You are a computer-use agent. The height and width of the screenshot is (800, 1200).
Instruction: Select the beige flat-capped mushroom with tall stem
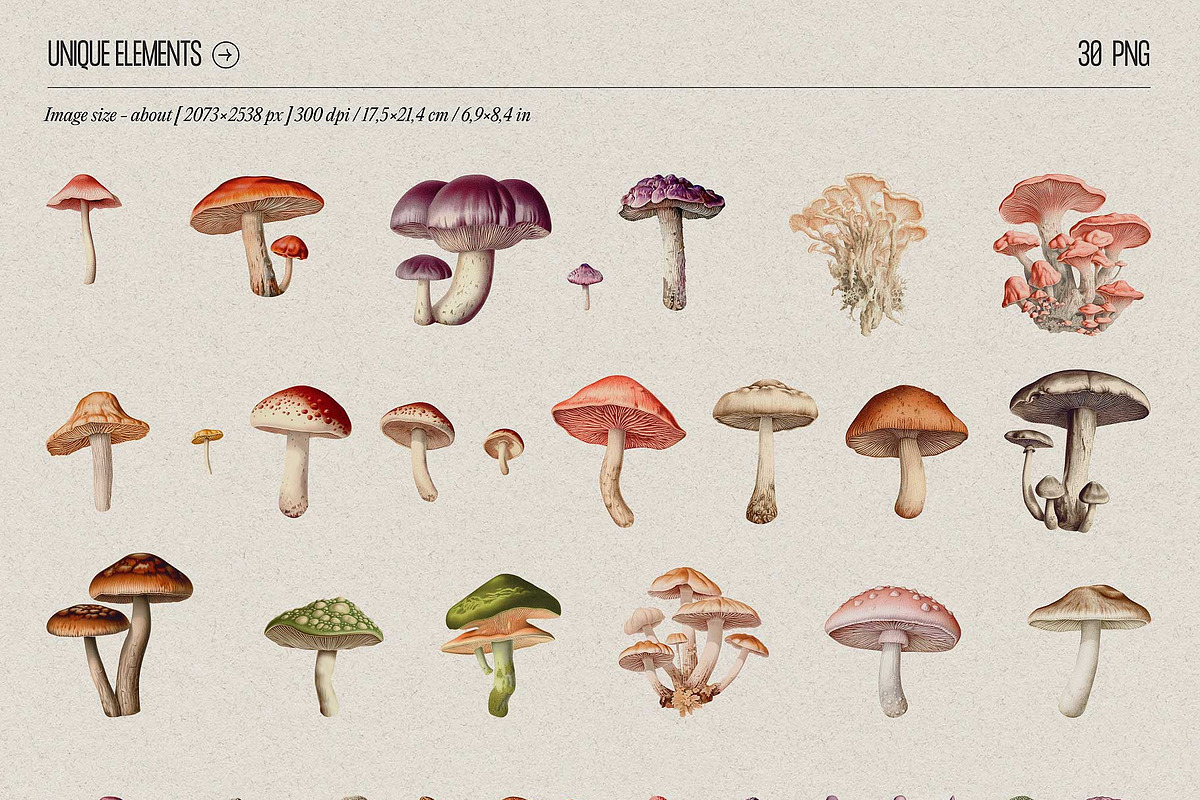coord(765,451)
